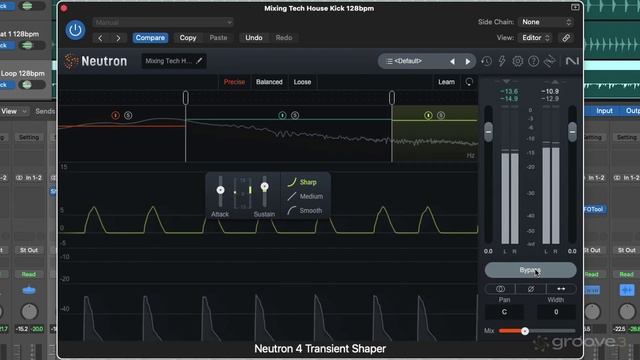The height and width of the screenshot is (360, 640).
Task: Click the Compare button
Action: pos(150,38)
